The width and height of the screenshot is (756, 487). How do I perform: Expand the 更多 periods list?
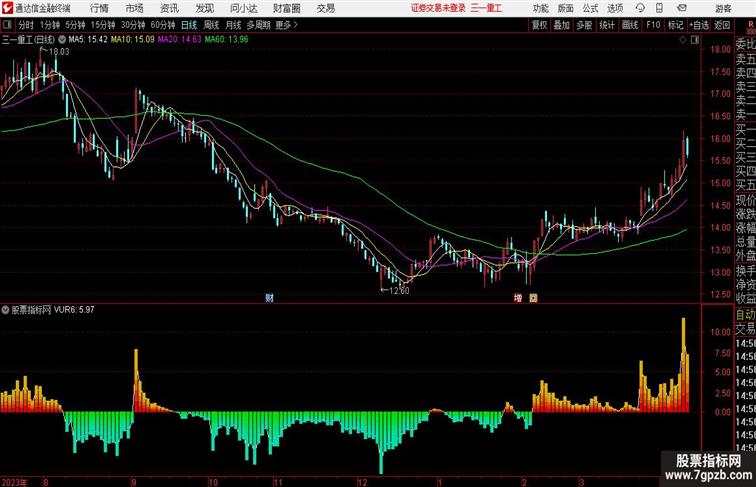click(x=287, y=25)
